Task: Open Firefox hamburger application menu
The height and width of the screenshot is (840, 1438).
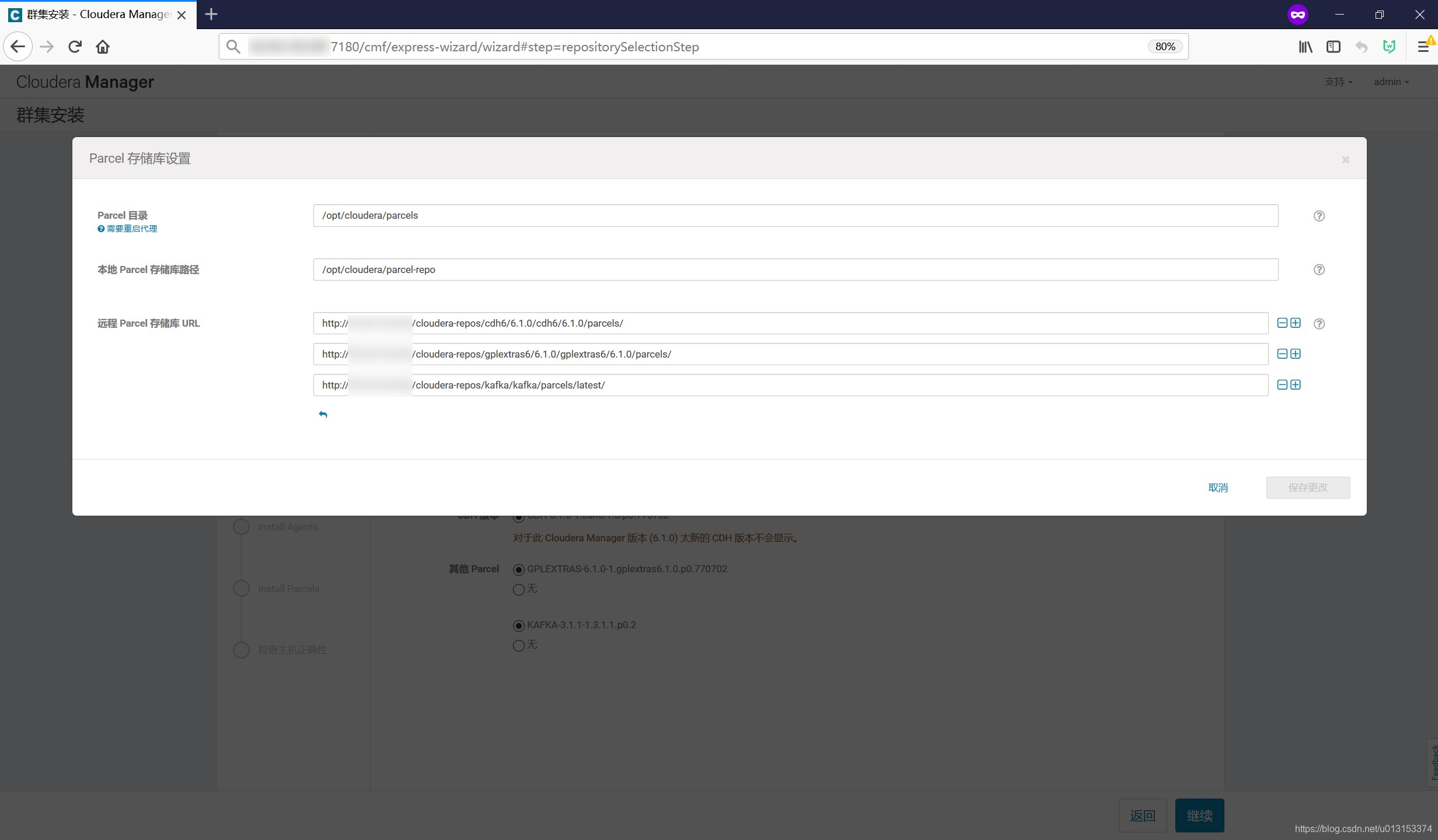Action: [x=1423, y=47]
